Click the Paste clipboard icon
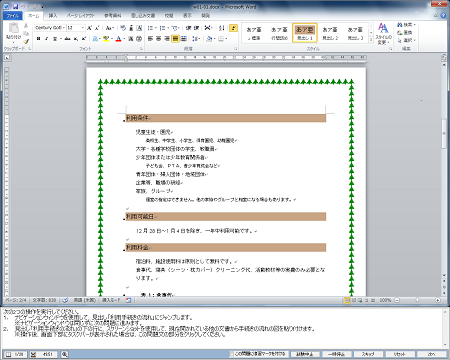 point(14,29)
